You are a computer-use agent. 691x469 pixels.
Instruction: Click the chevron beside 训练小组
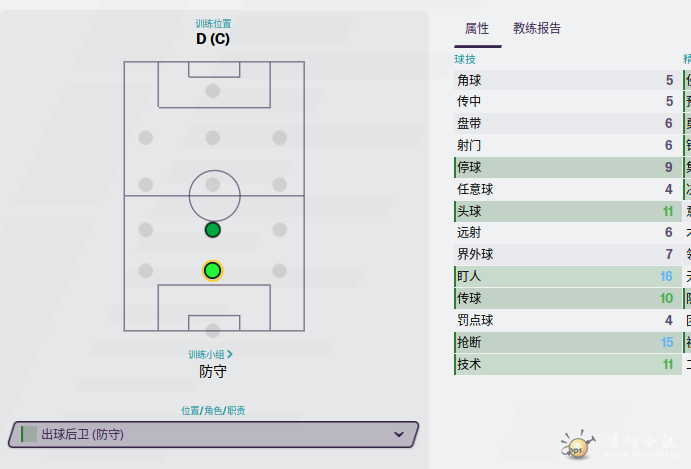pyautogui.click(x=230, y=354)
